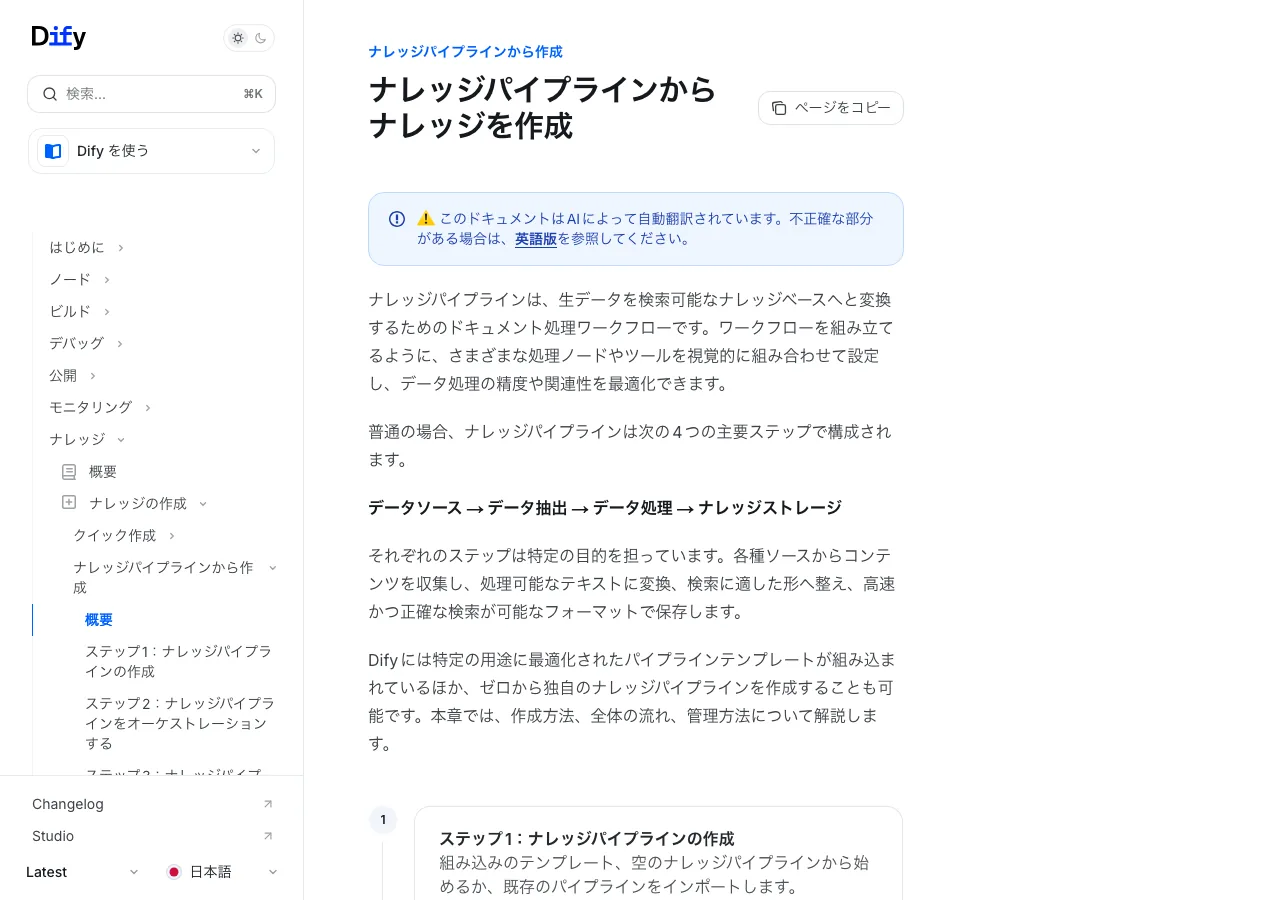Open the Changelog link
The height and width of the screenshot is (900, 1280).
68,804
